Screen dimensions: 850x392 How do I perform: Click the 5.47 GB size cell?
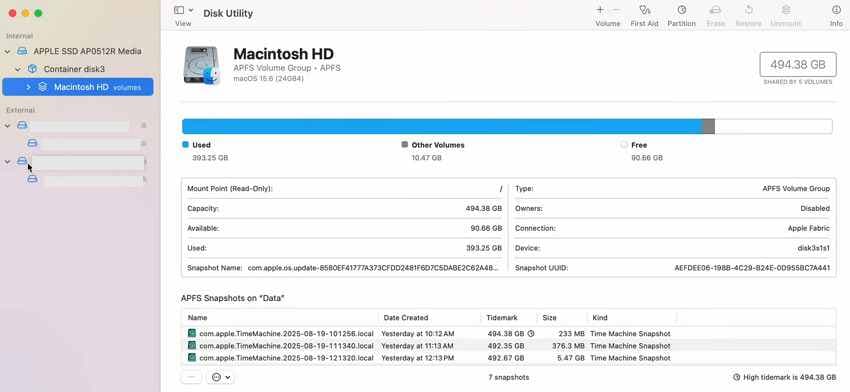coord(571,358)
